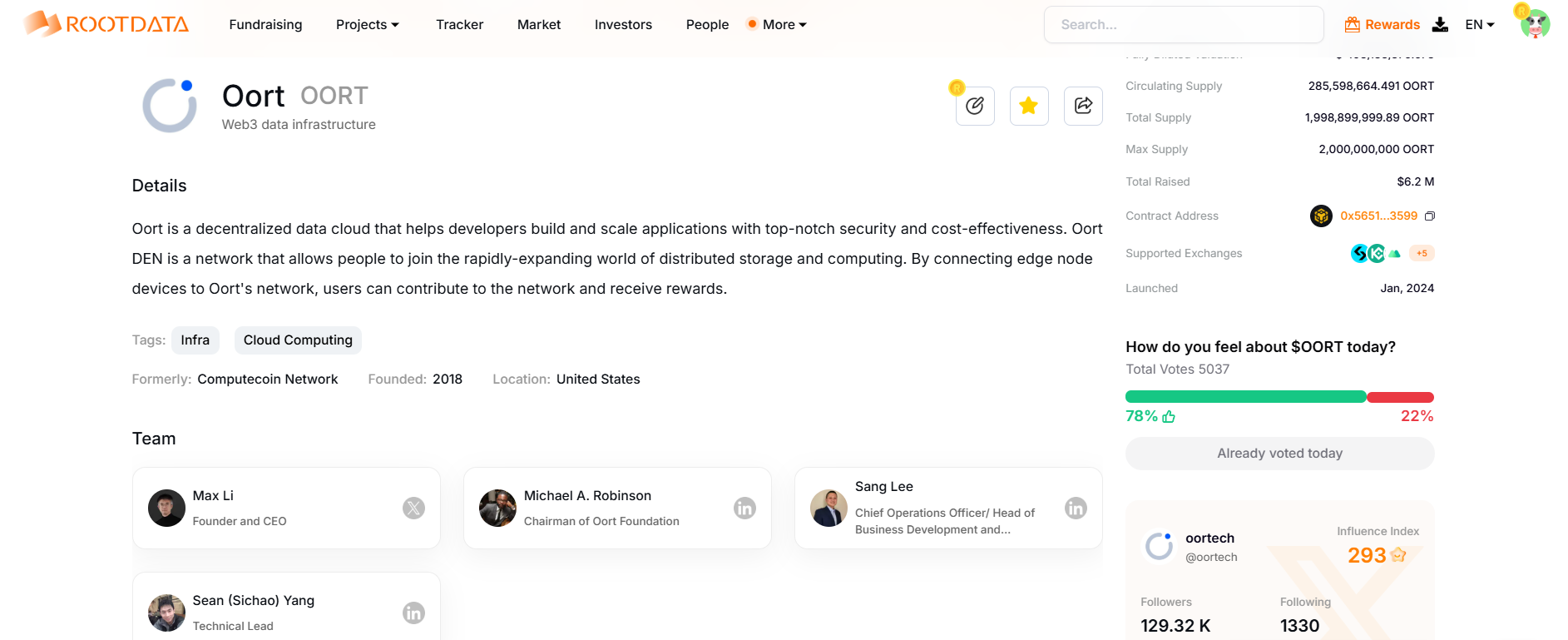Click the Jan, 2024 launched date
Viewport: 1568px width, 640px height.
click(x=1407, y=288)
